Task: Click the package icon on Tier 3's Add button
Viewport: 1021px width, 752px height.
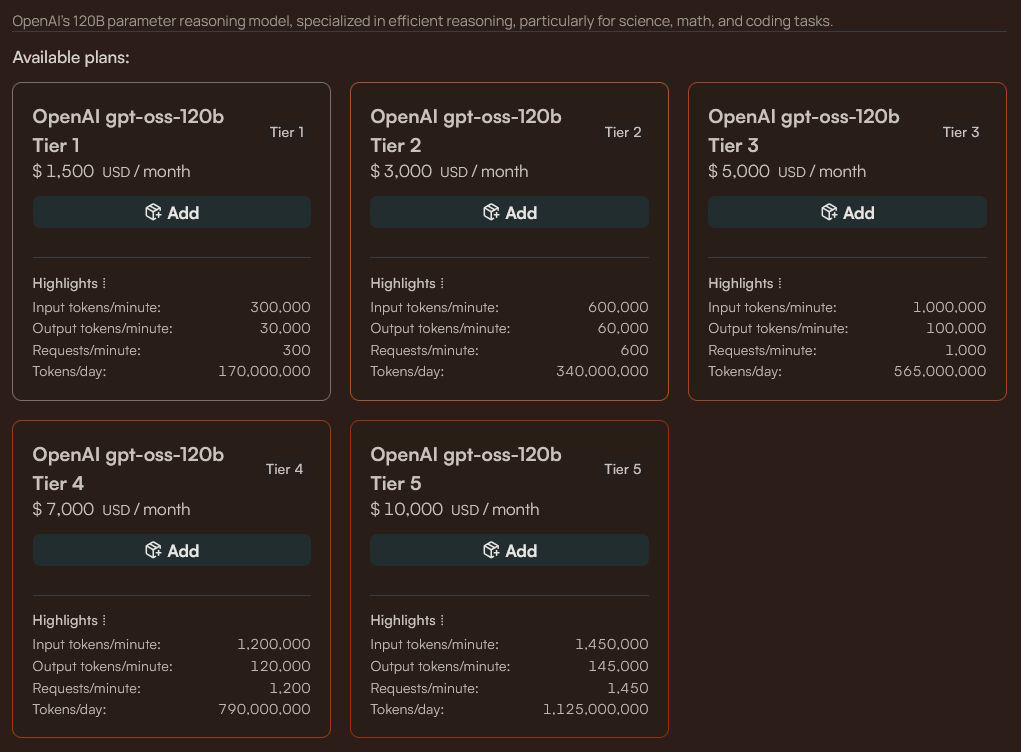Action: tap(829, 212)
